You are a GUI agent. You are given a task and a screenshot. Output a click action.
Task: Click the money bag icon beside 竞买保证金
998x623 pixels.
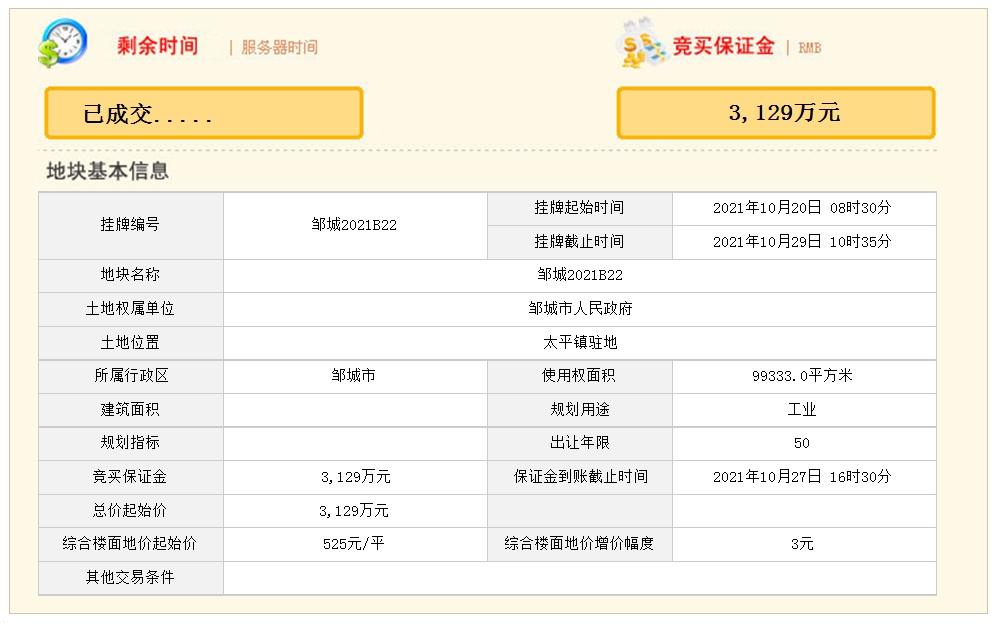[x=641, y=43]
